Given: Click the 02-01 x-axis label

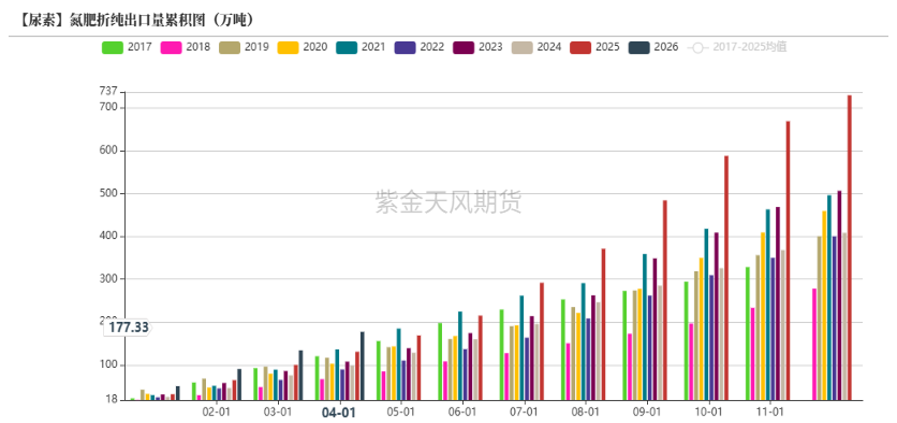Looking at the screenshot, I should tap(216, 412).
